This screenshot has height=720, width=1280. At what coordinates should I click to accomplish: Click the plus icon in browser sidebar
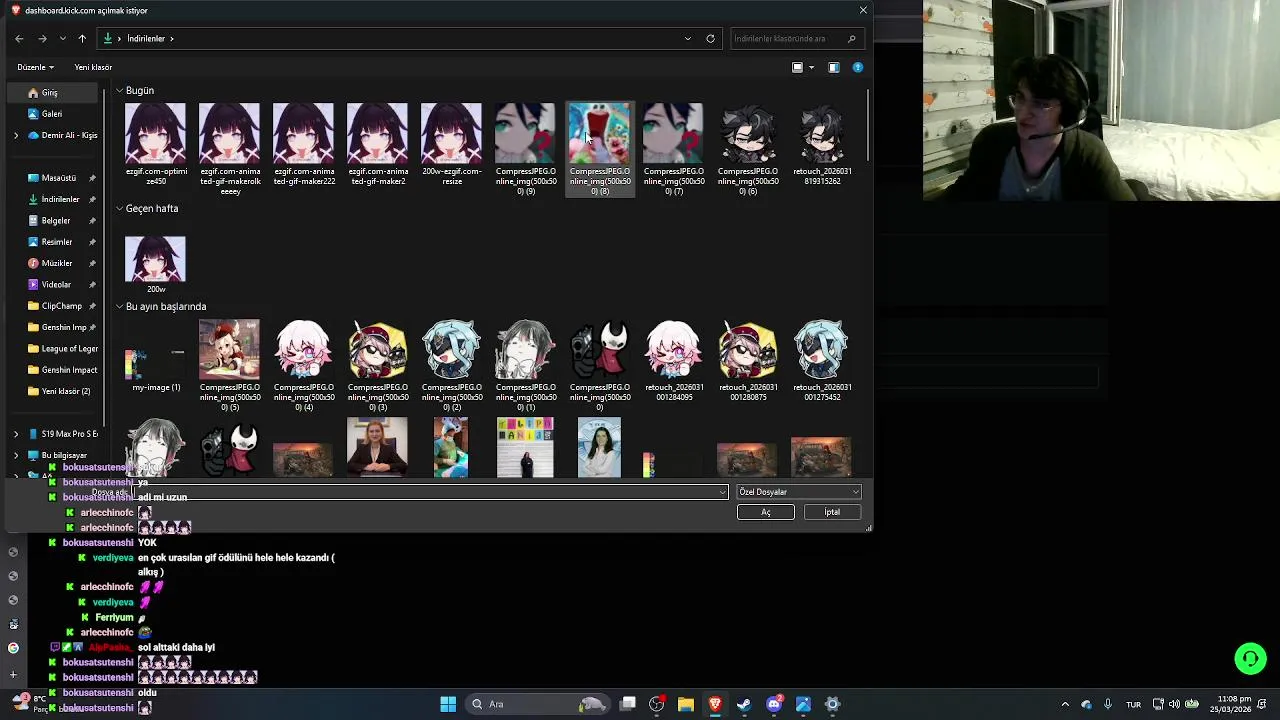[x=13, y=675]
